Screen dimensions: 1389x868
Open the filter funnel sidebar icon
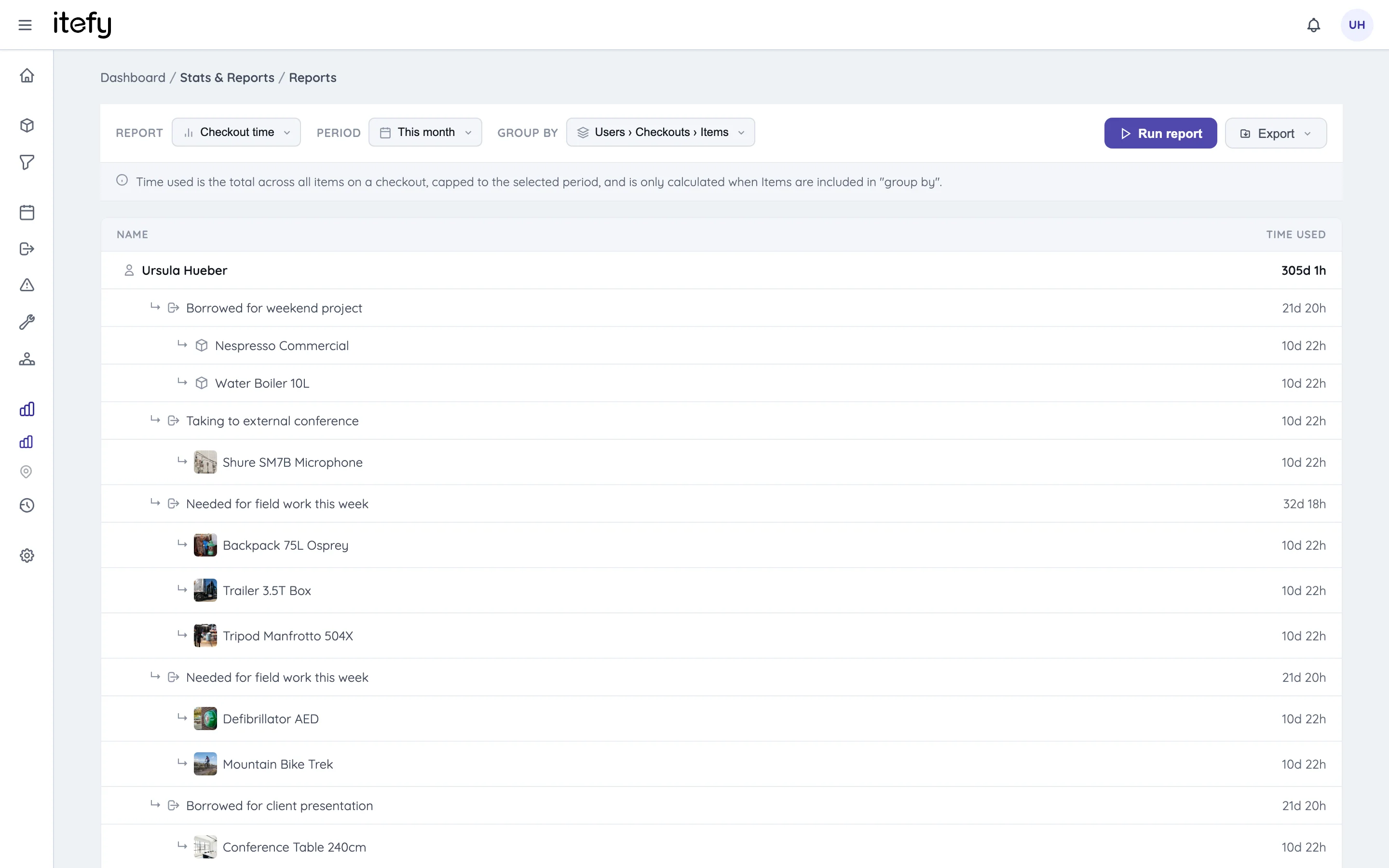pyautogui.click(x=27, y=162)
